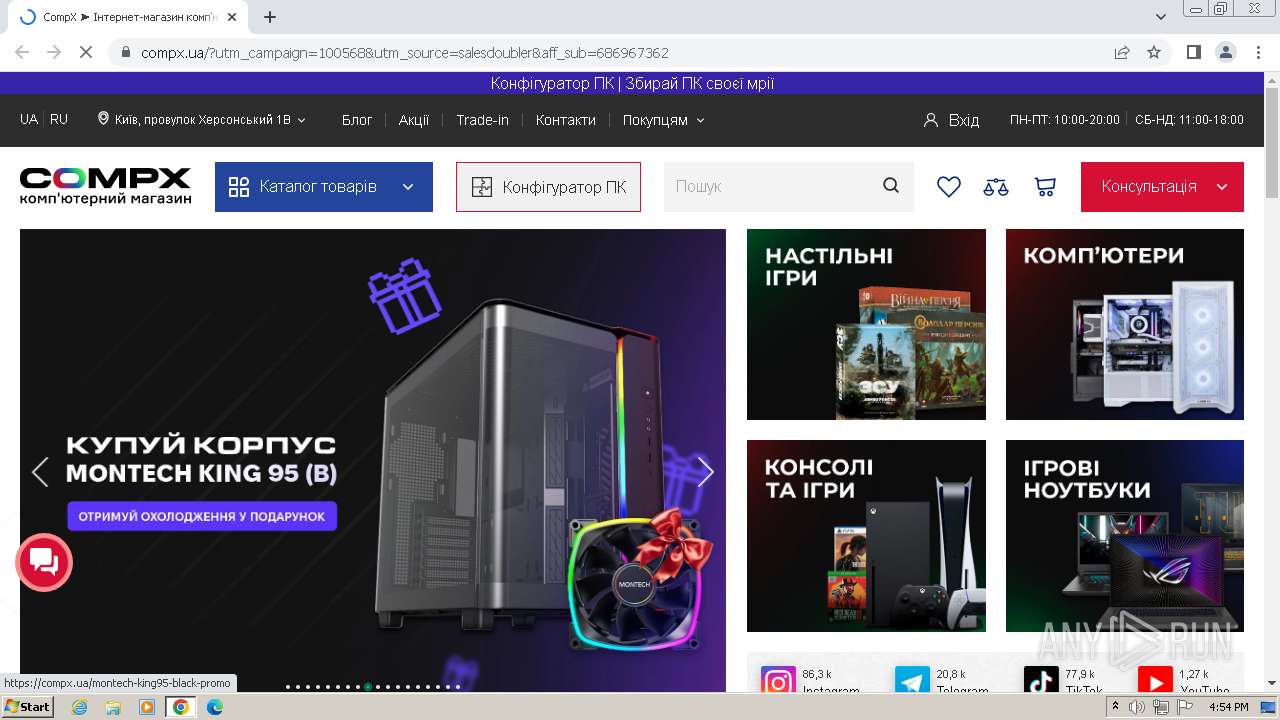Screen dimensions: 1280x720
Task: Open the Настільні ігри category tile
Action: [x=866, y=325]
